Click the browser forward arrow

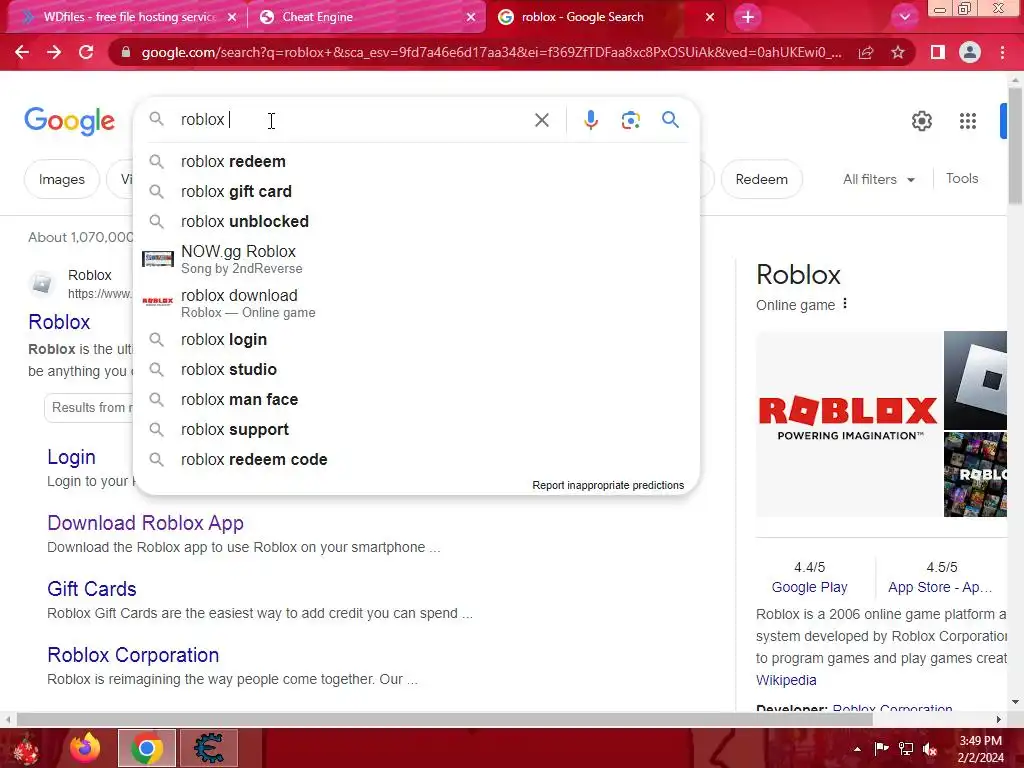[54, 52]
